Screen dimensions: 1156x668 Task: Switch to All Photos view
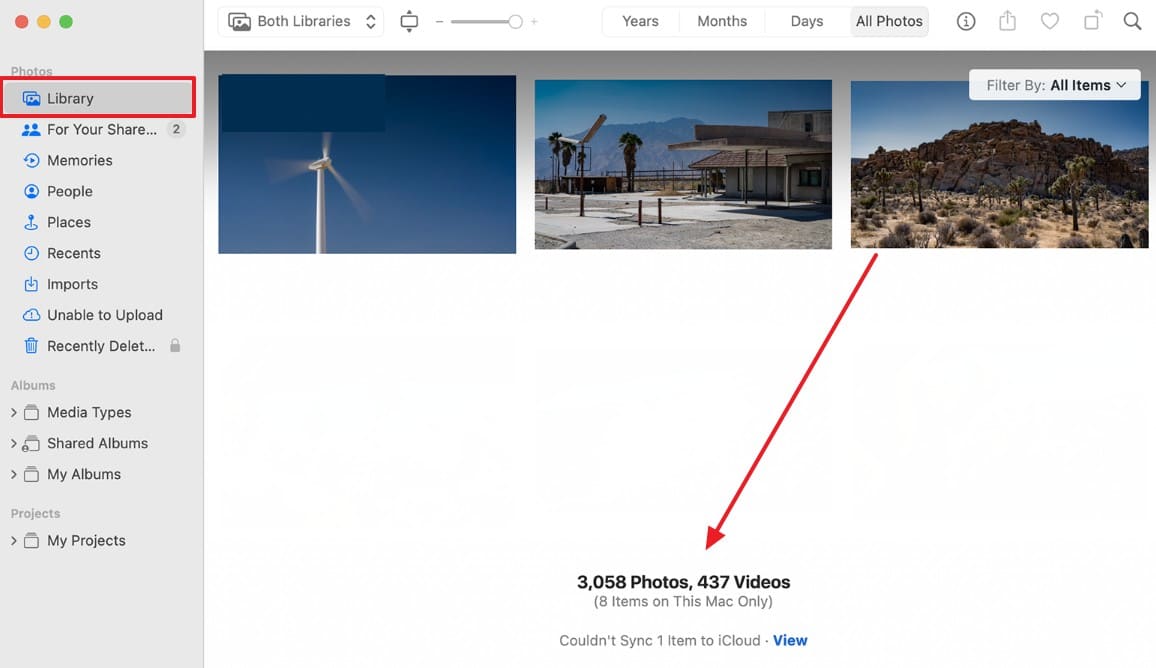pos(889,21)
